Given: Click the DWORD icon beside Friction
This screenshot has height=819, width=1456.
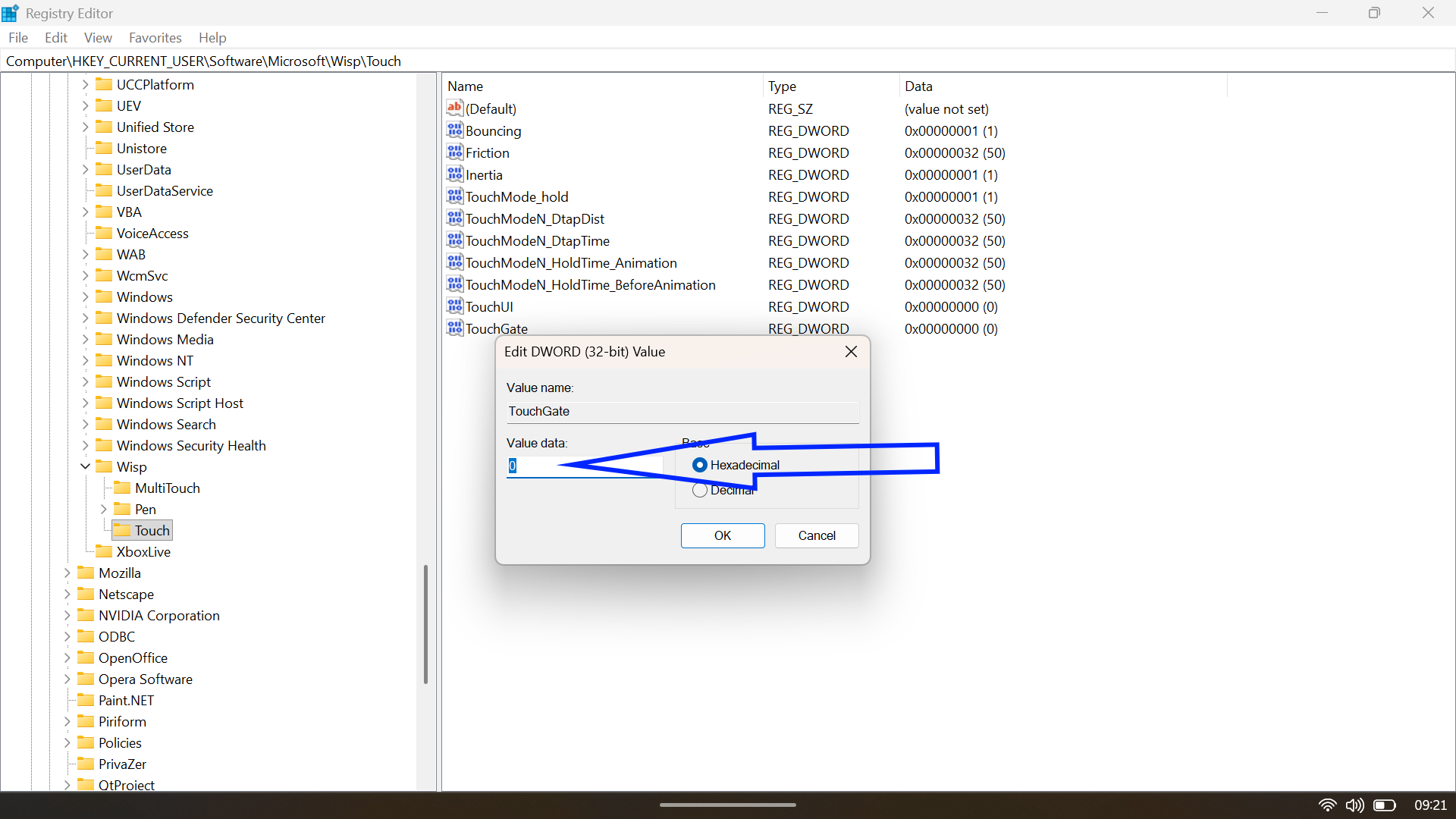Looking at the screenshot, I should pos(454,152).
